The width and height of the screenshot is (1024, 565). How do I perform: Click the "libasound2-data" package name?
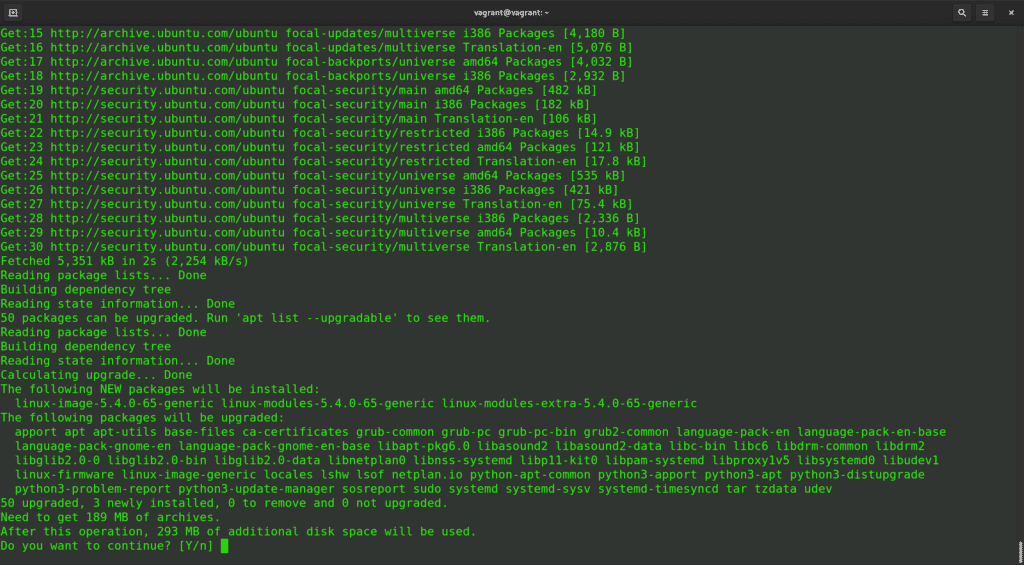[x=608, y=447]
